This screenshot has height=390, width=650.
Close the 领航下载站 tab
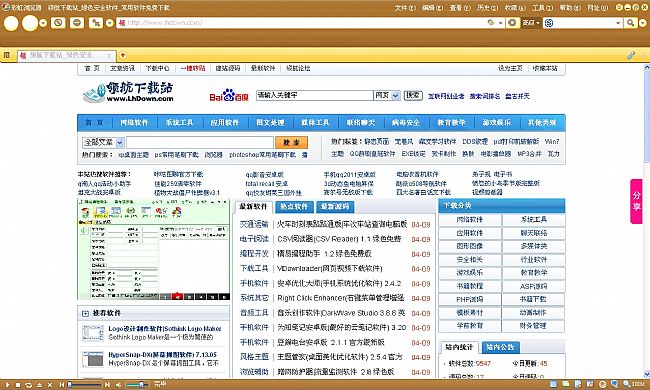click(109, 56)
